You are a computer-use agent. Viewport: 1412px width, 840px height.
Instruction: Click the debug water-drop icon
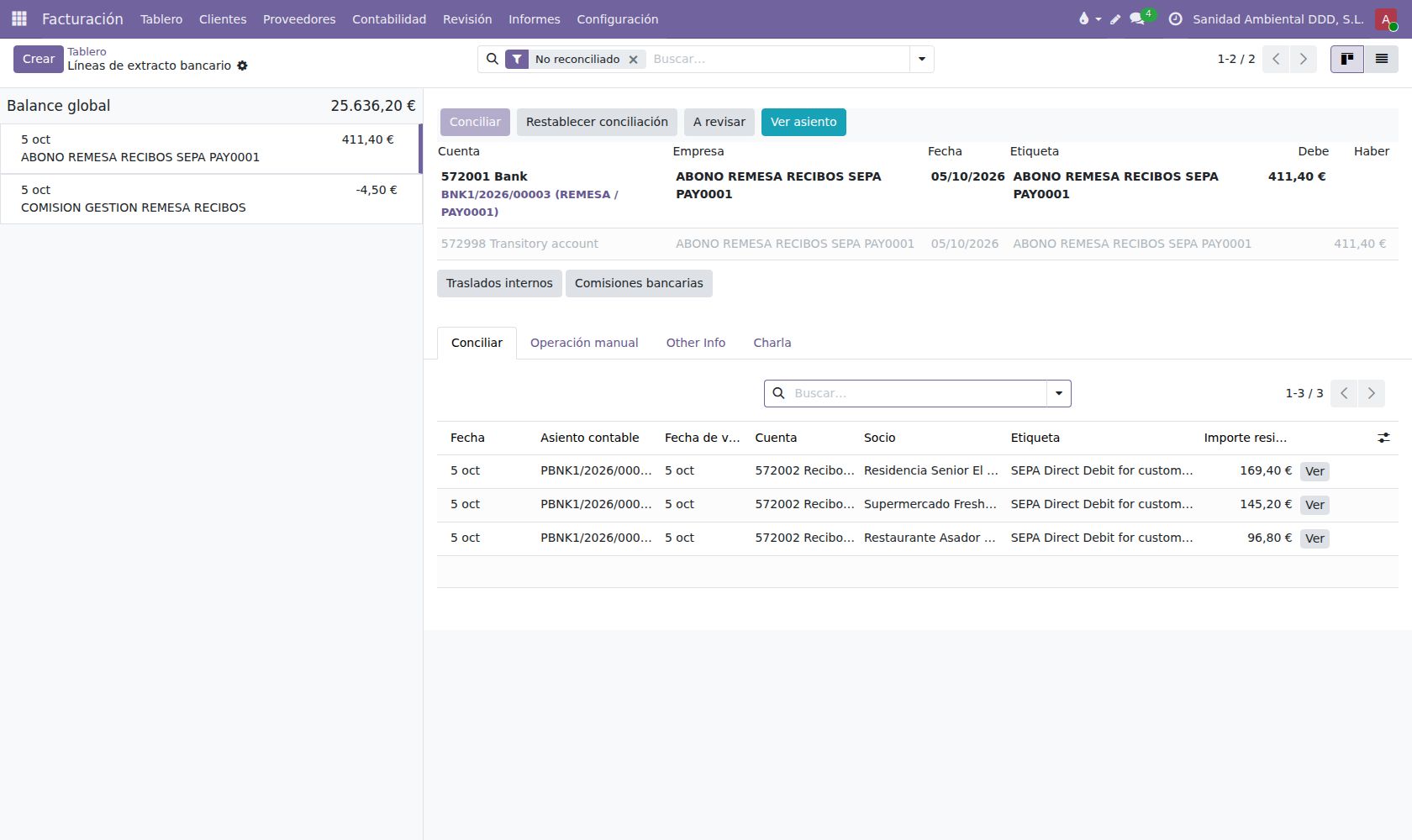pos(1083,18)
